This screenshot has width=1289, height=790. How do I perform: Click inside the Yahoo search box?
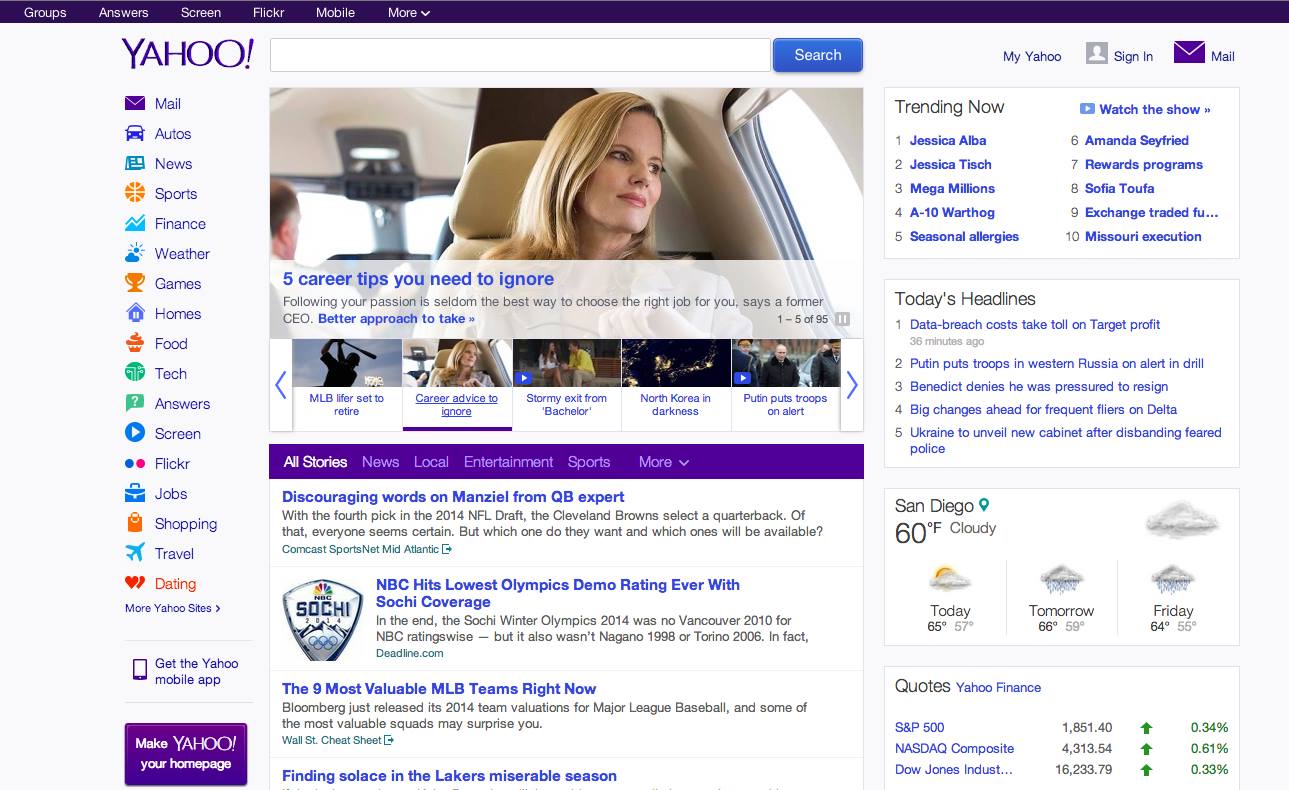(x=520, y=55)
